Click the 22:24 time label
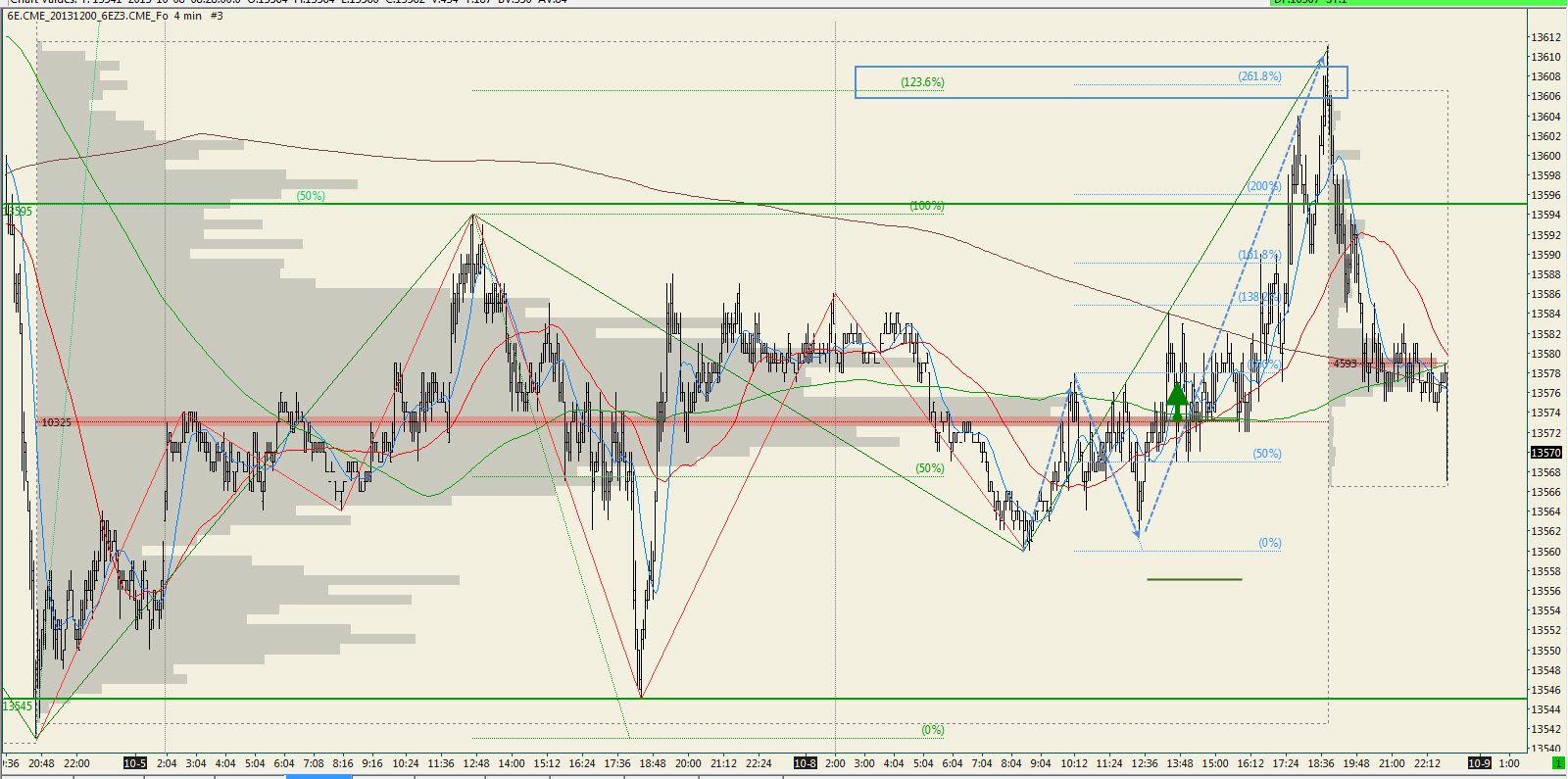Screen dimensions: 1568x779 coord(759,763)
